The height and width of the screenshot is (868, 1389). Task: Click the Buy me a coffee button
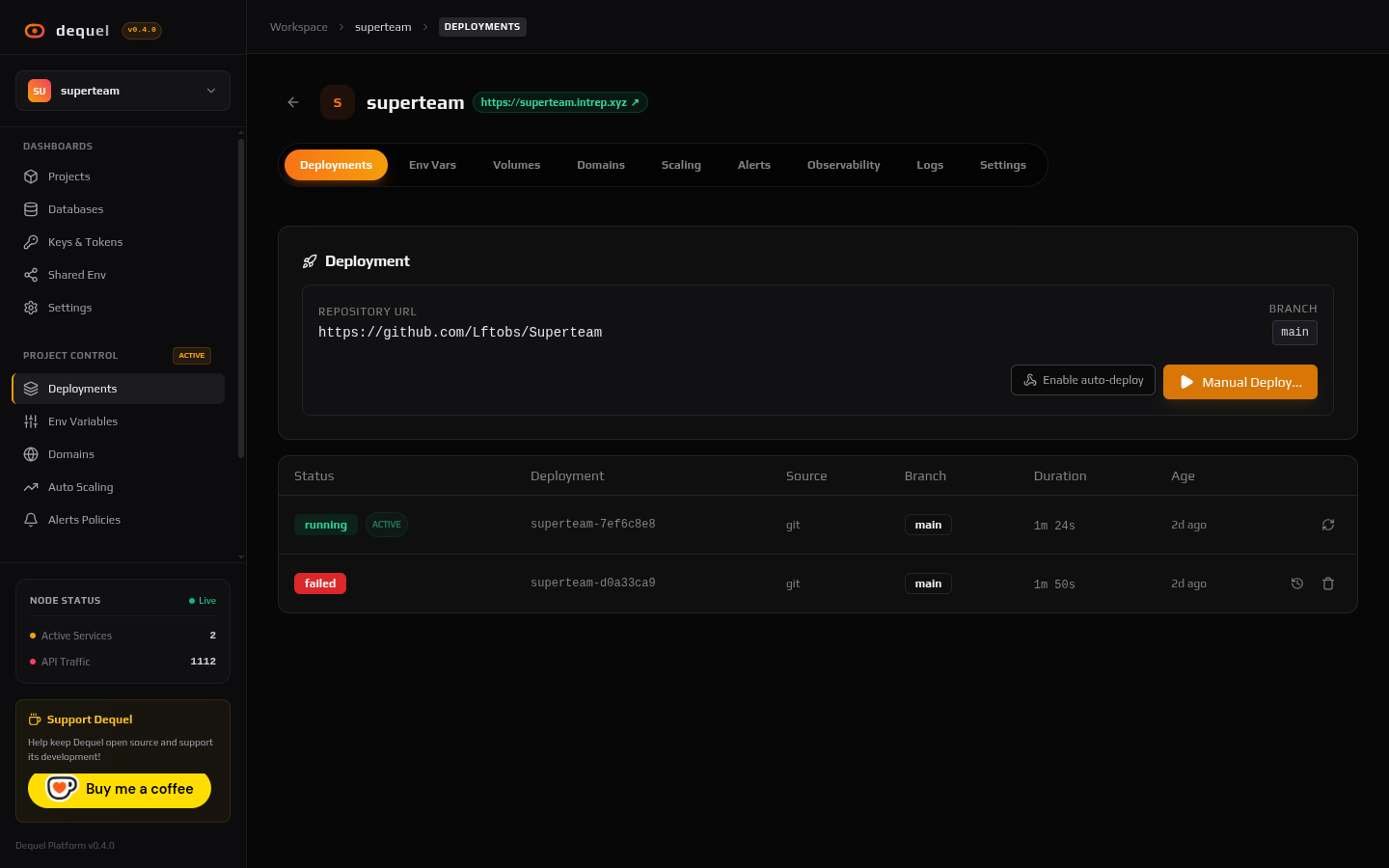point(120,789)
